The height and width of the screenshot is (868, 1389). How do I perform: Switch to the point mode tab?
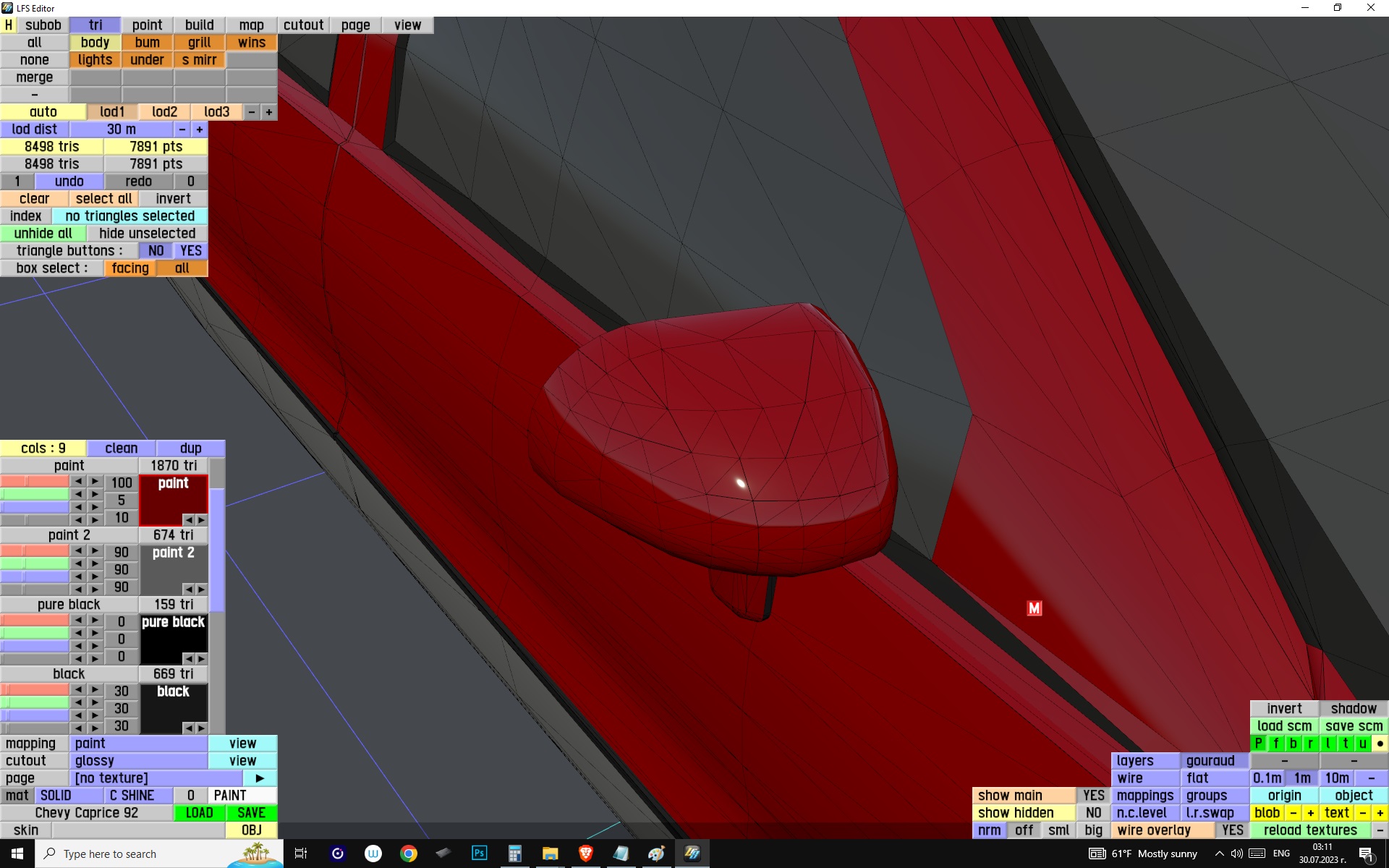click(147, 25)
